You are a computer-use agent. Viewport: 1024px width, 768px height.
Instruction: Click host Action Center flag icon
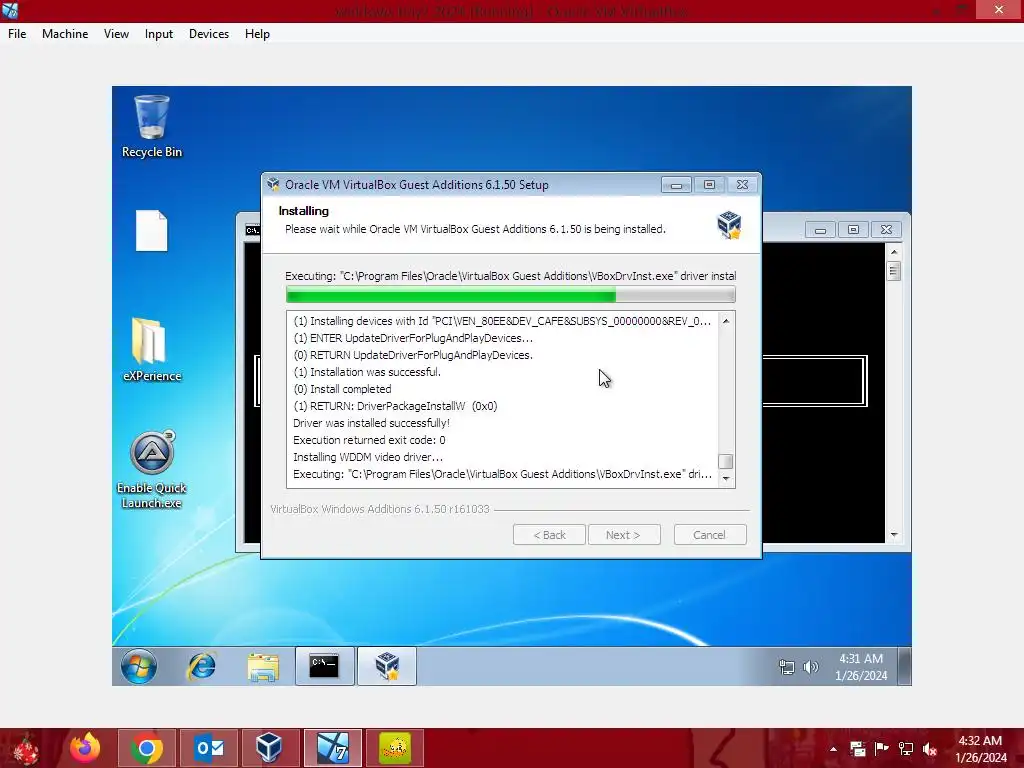[x=882, y=749]
